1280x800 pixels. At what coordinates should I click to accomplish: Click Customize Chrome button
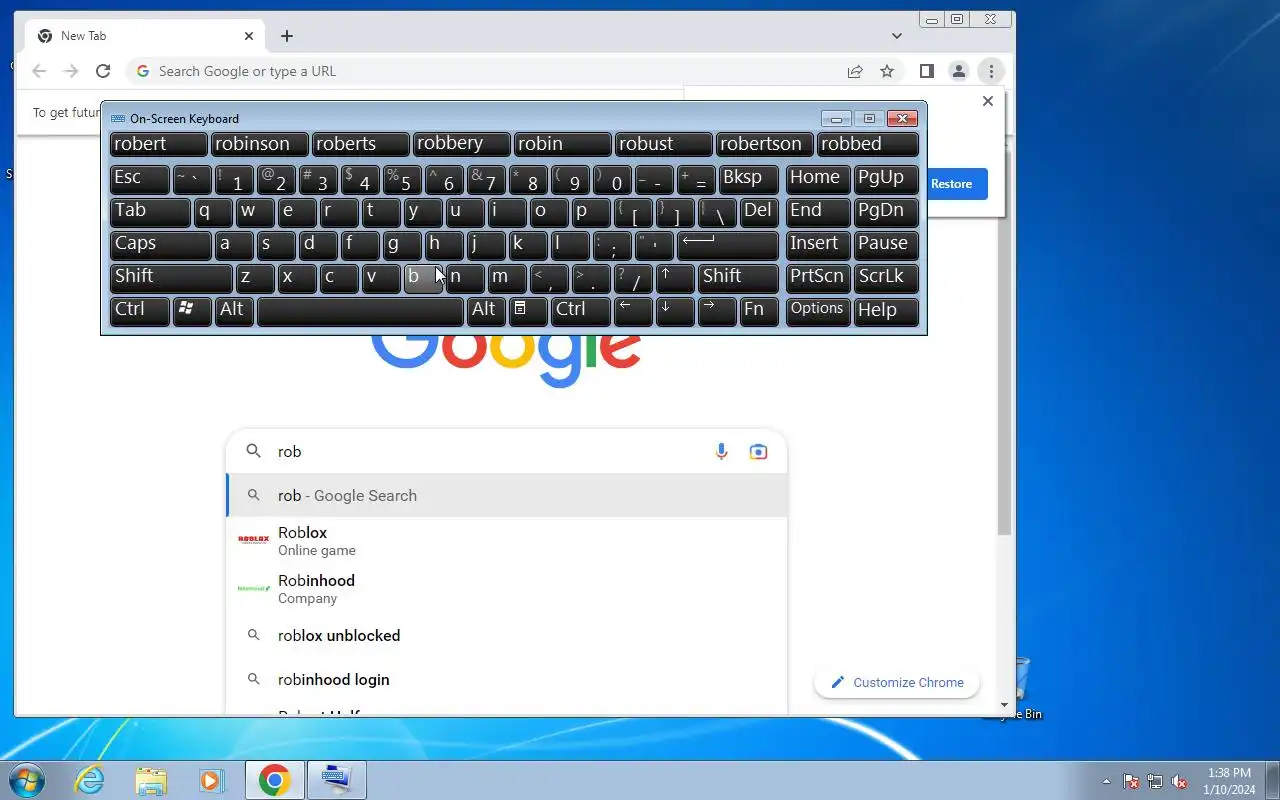tap(897, 682)
